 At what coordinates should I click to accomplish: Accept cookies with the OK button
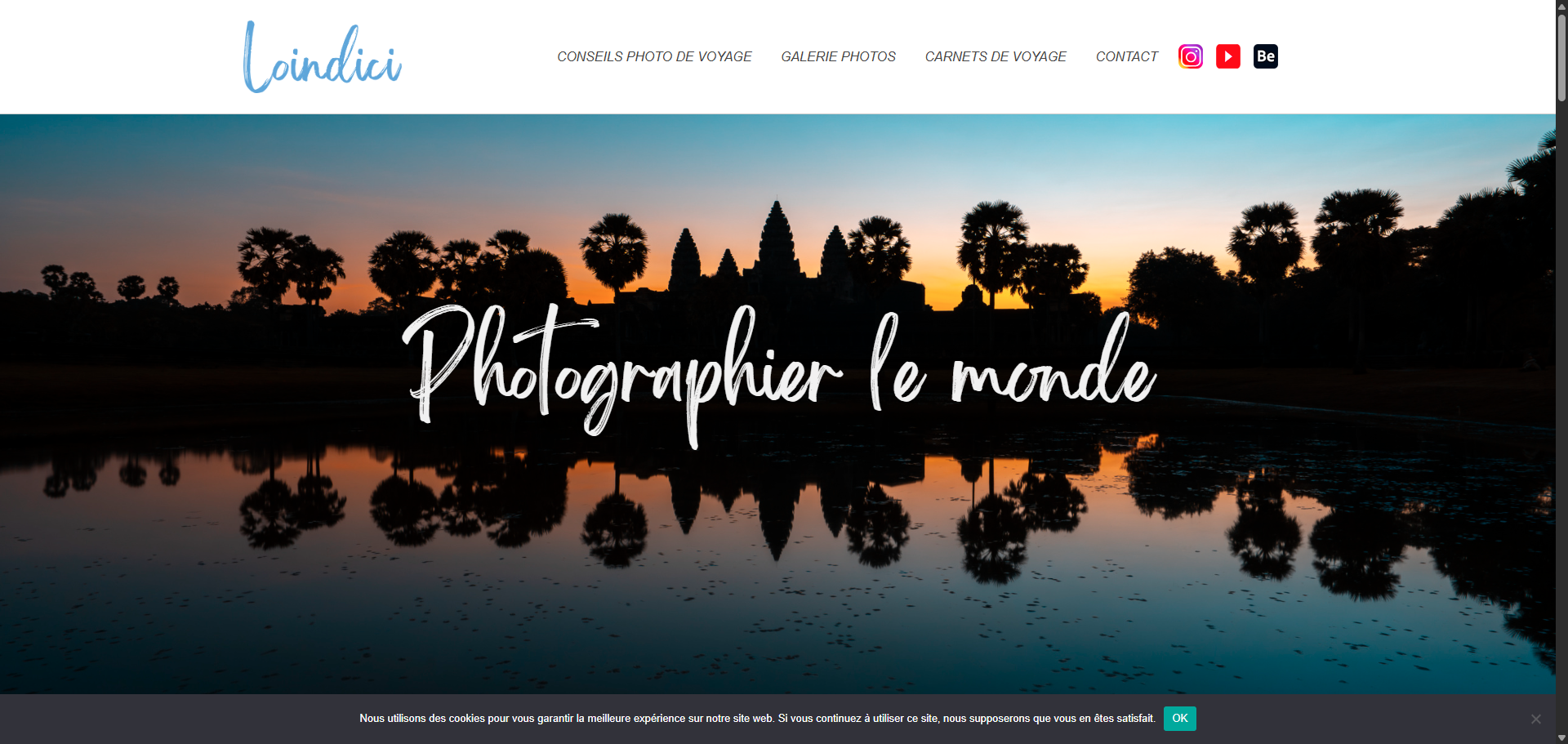[1179, 719]
